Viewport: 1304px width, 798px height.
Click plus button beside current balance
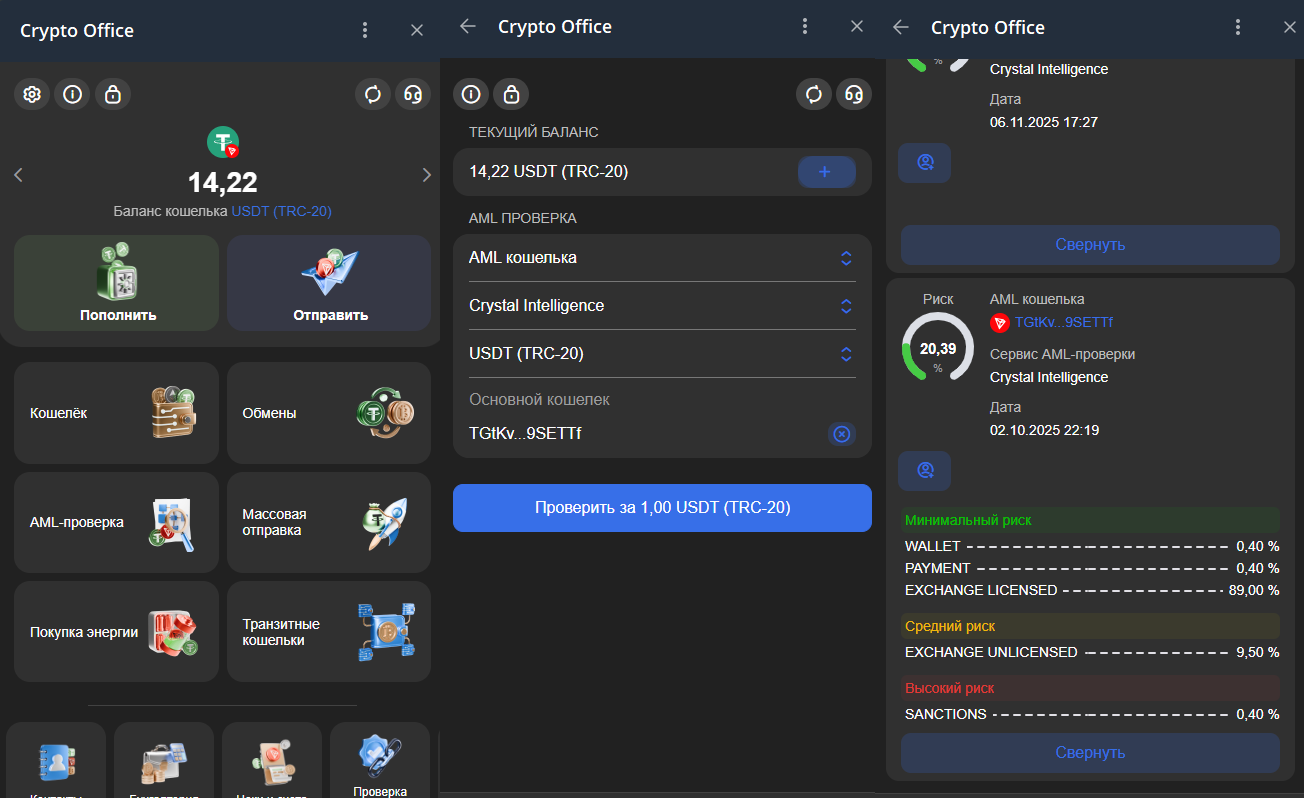pyautogui.click(x=826, y=172)
